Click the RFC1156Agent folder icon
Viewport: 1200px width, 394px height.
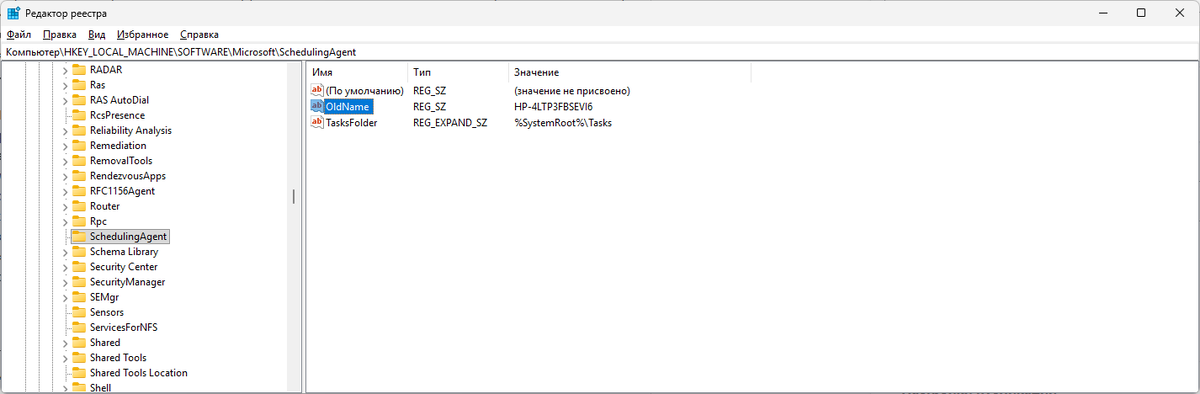(x=79, y=191)
